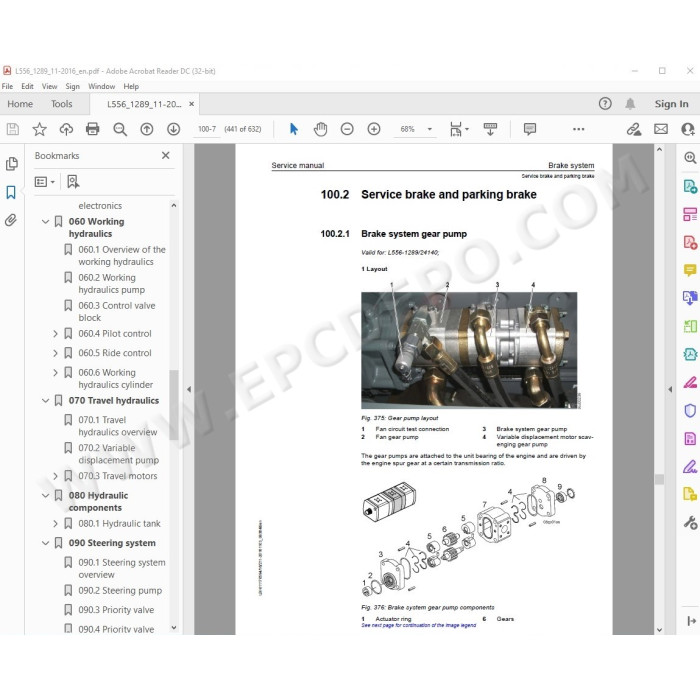Viewport: 700px width, 700px height.
Task: Share a link to file icon
Action: [633, 129]
